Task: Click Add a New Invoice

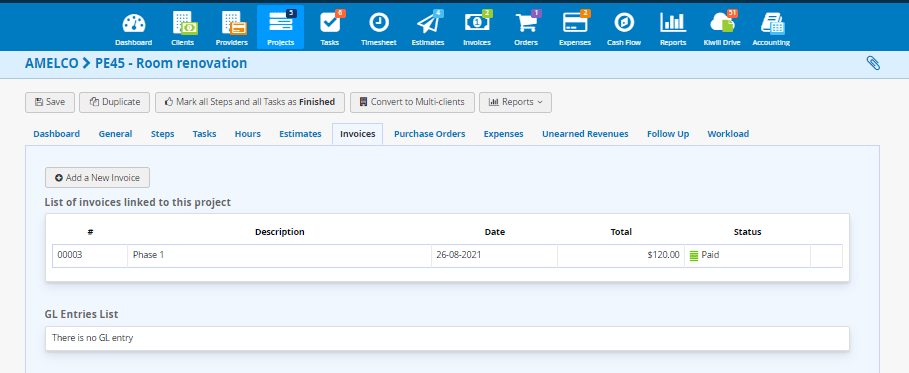Action: (x=97, y=178)
